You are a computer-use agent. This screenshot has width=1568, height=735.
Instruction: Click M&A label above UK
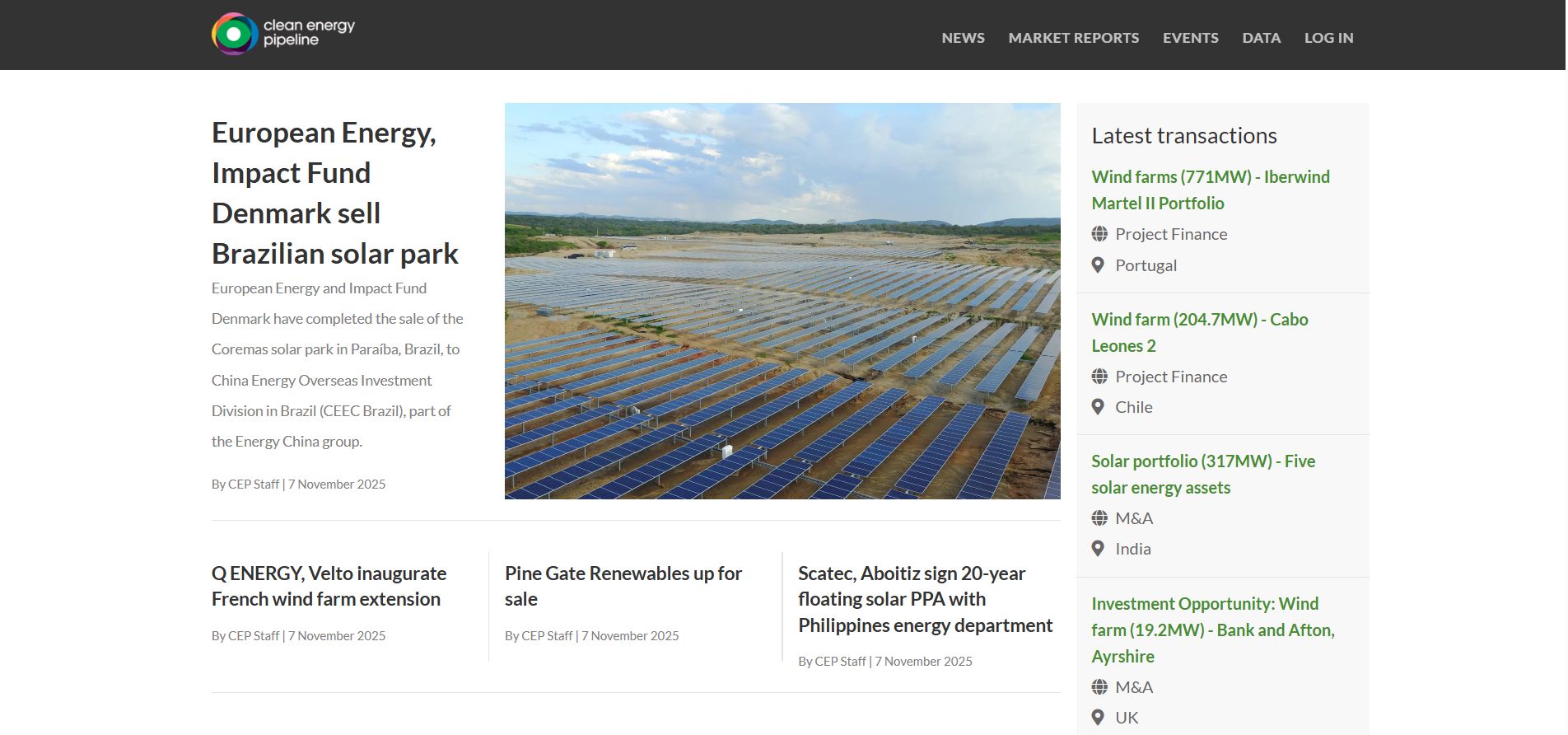coord(1134,687)
